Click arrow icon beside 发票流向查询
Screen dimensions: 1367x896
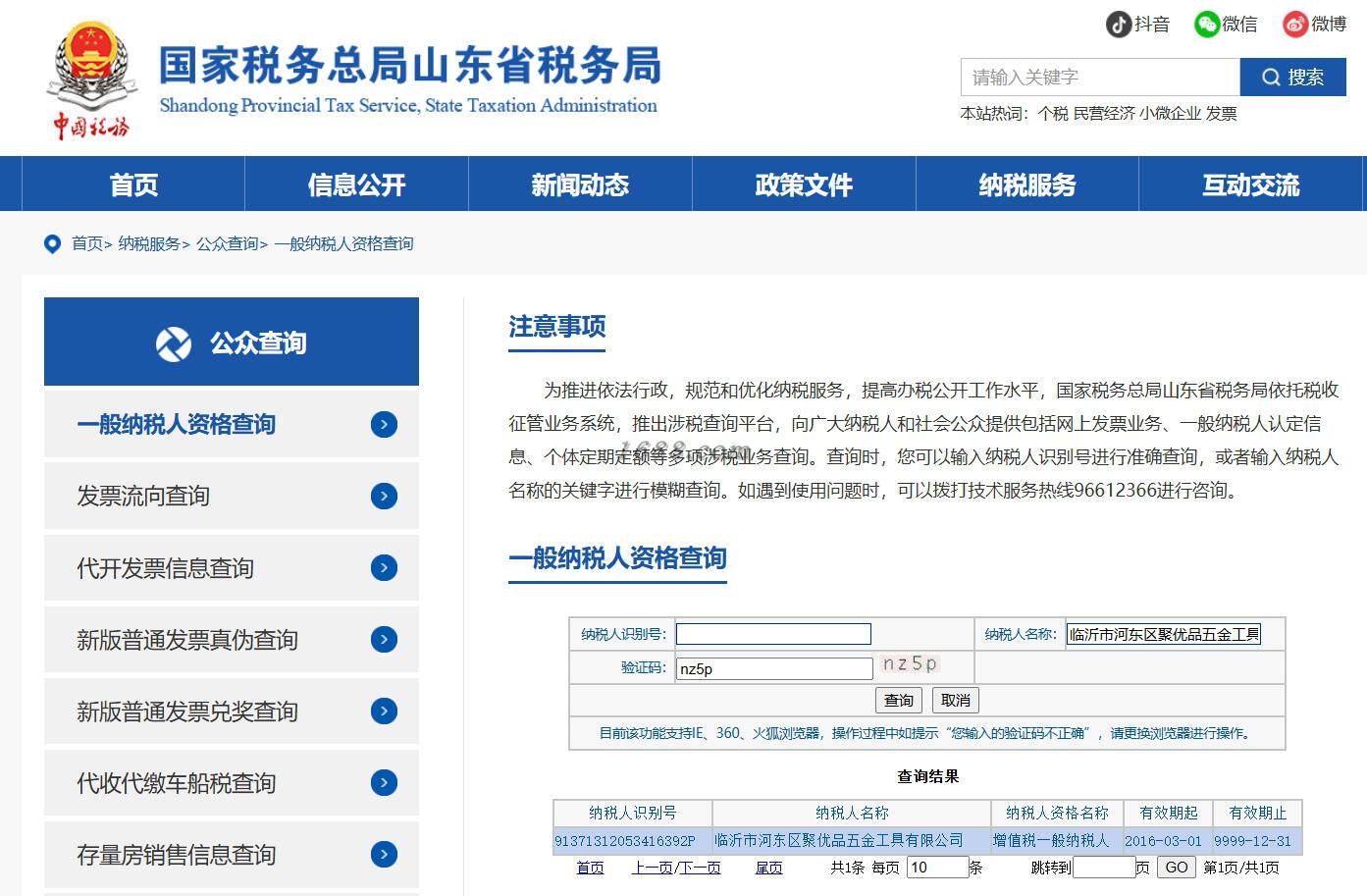click(x=385, y=496)
